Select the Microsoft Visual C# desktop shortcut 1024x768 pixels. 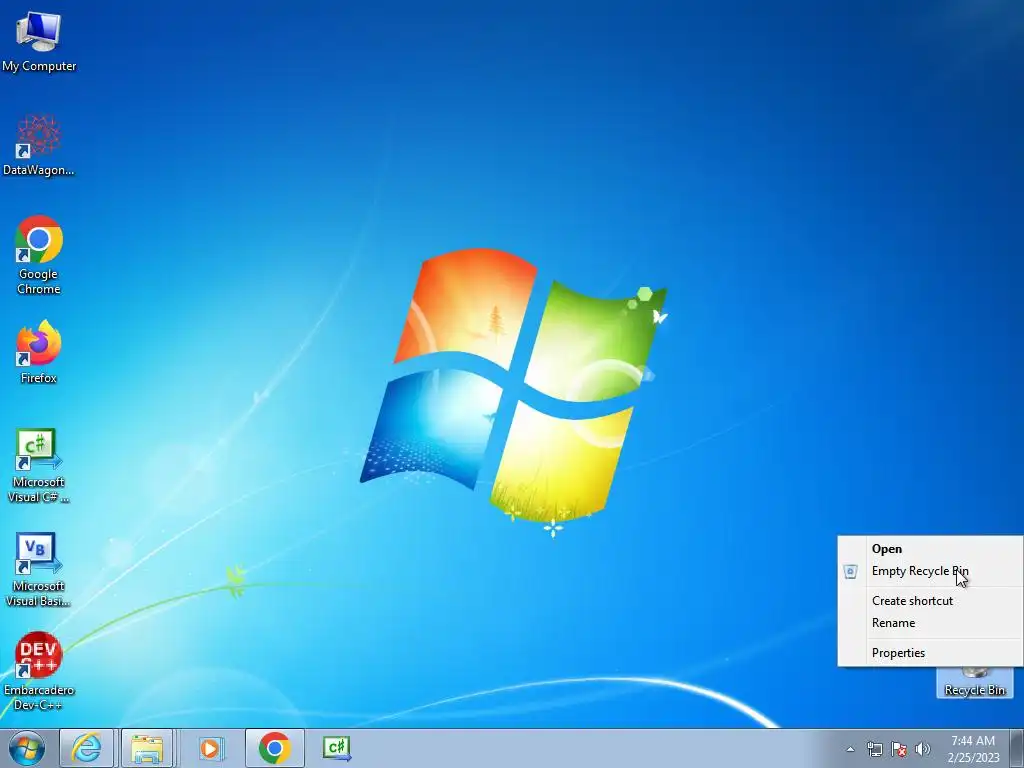click(x=39, y=465)
